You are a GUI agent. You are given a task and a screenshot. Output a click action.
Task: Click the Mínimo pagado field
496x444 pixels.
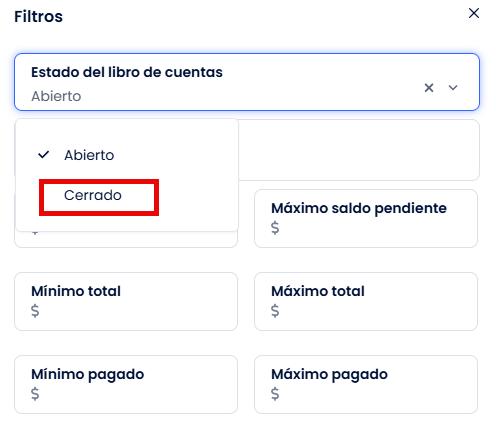click(x=126, y=385)
